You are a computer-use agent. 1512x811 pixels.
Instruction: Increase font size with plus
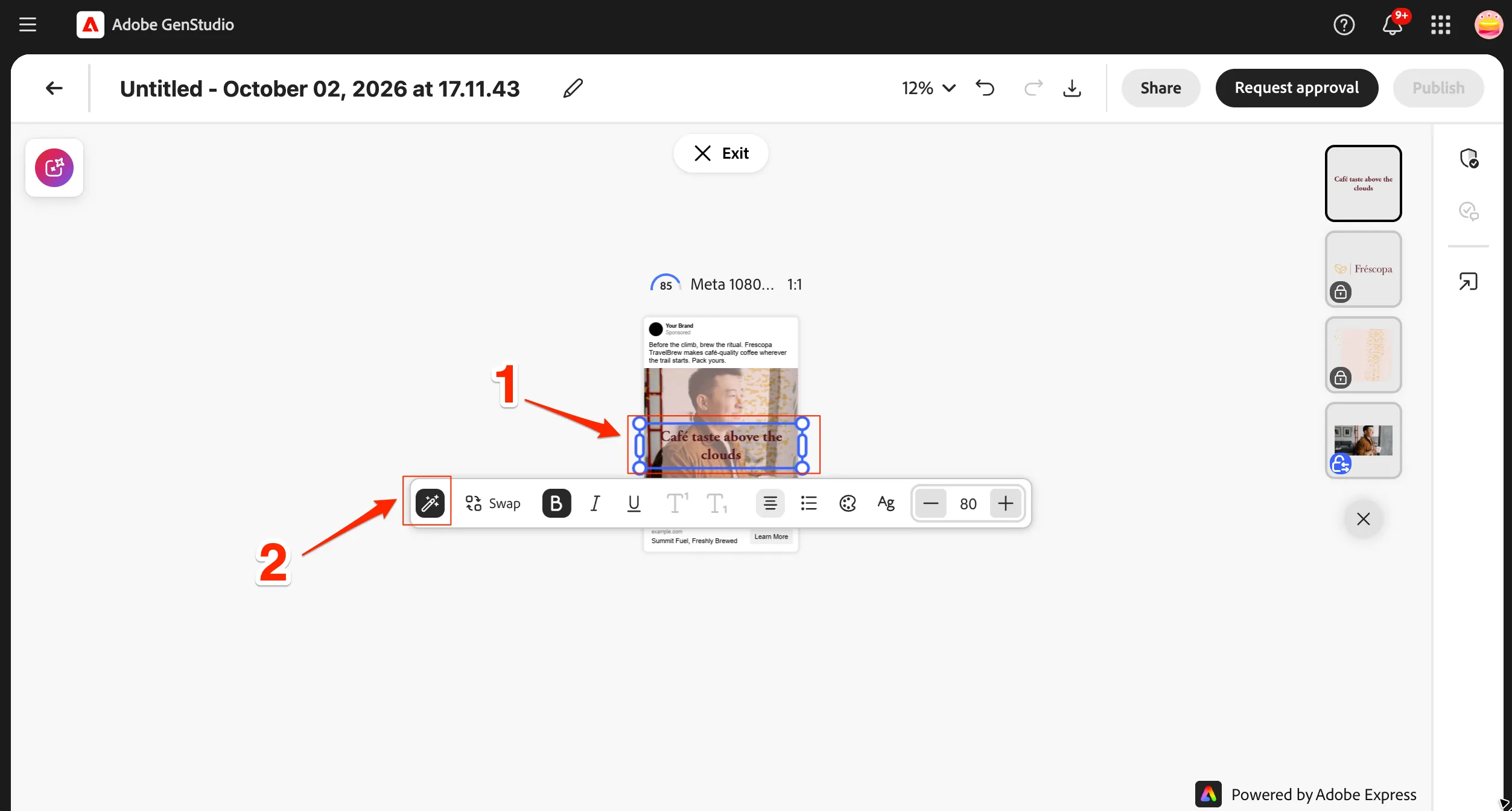coord(1005,503)
